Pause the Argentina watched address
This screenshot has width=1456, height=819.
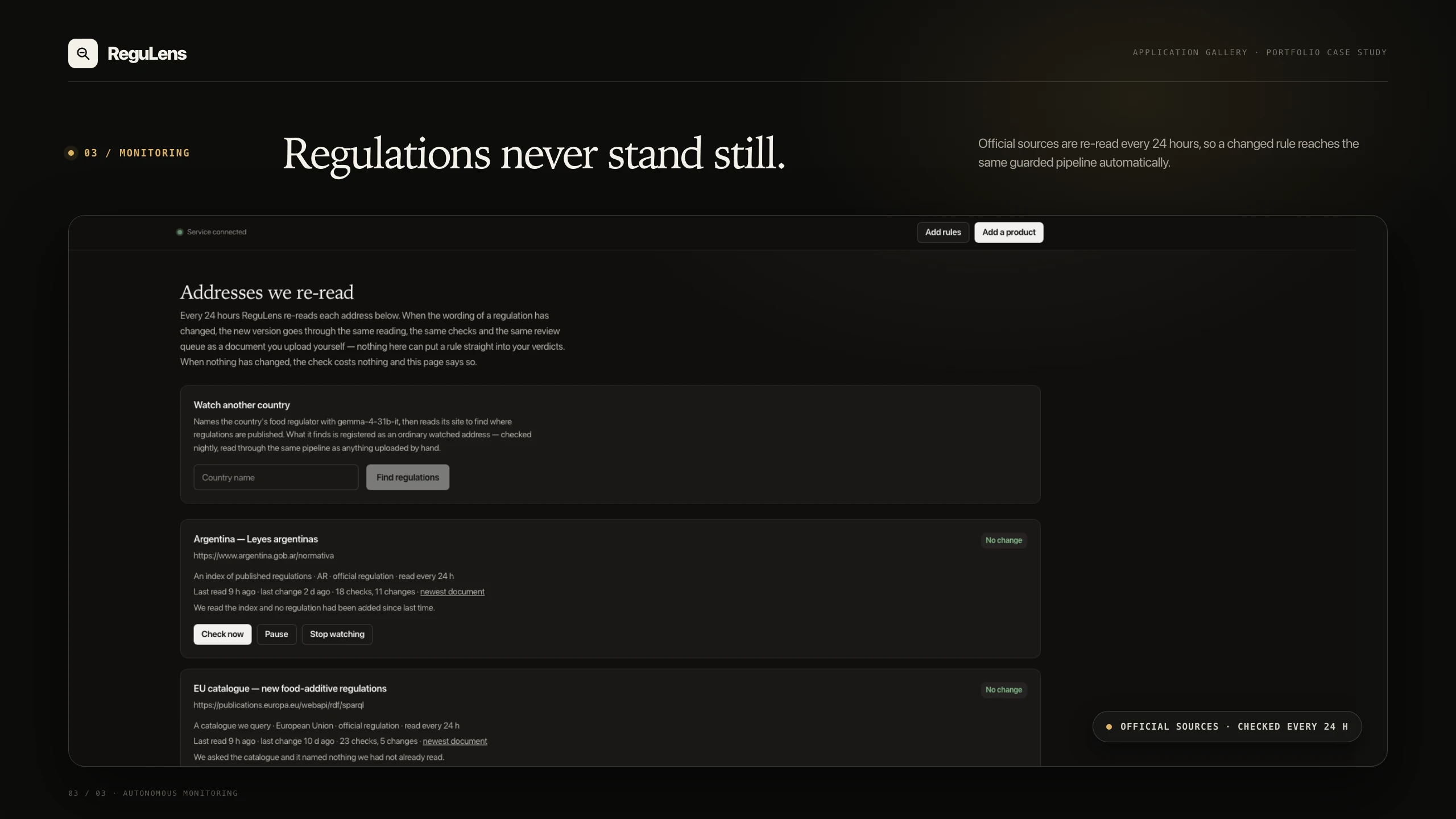tap(276, 634)
